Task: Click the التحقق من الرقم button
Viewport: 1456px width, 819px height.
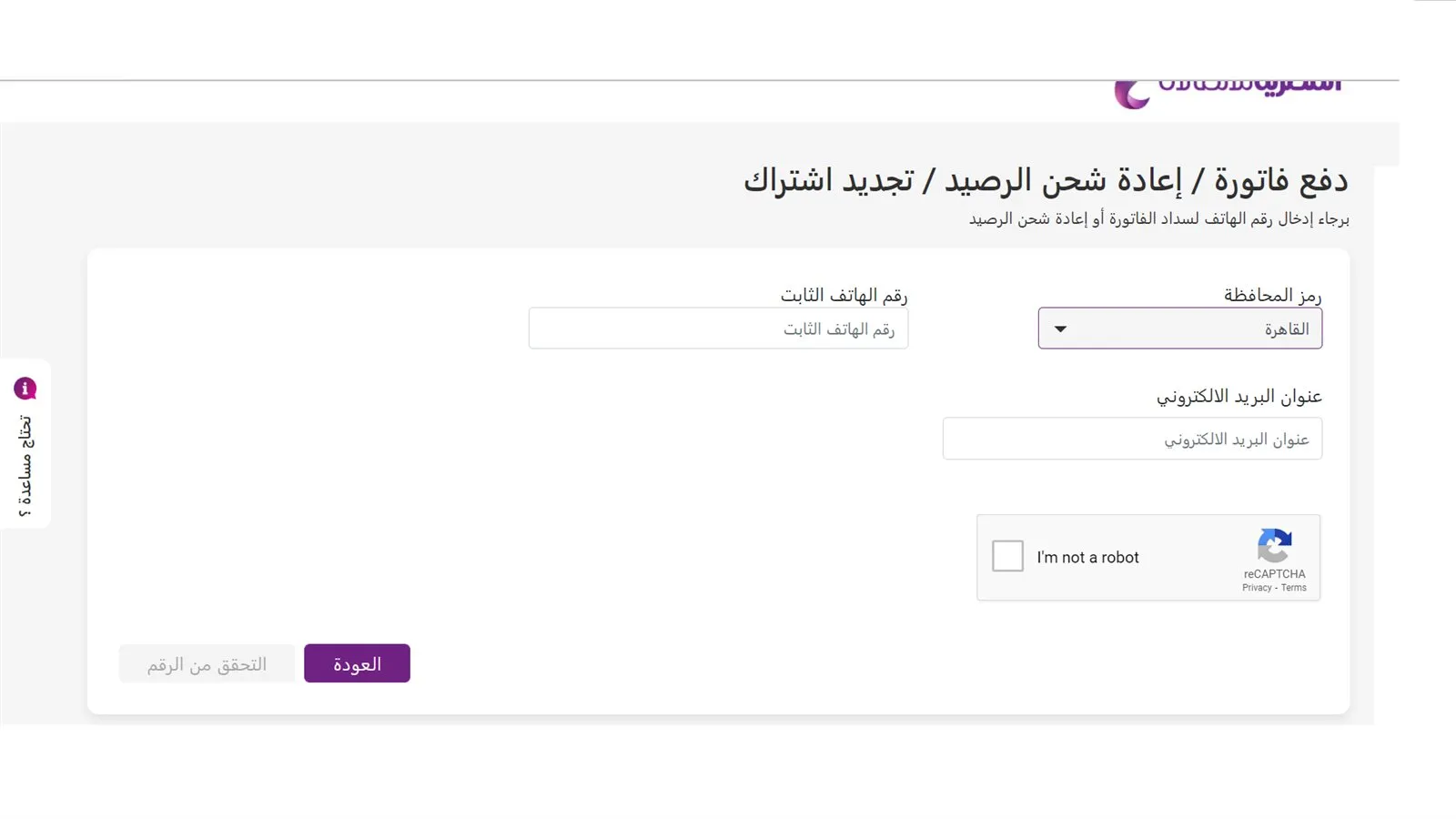Action: point(207,664)
